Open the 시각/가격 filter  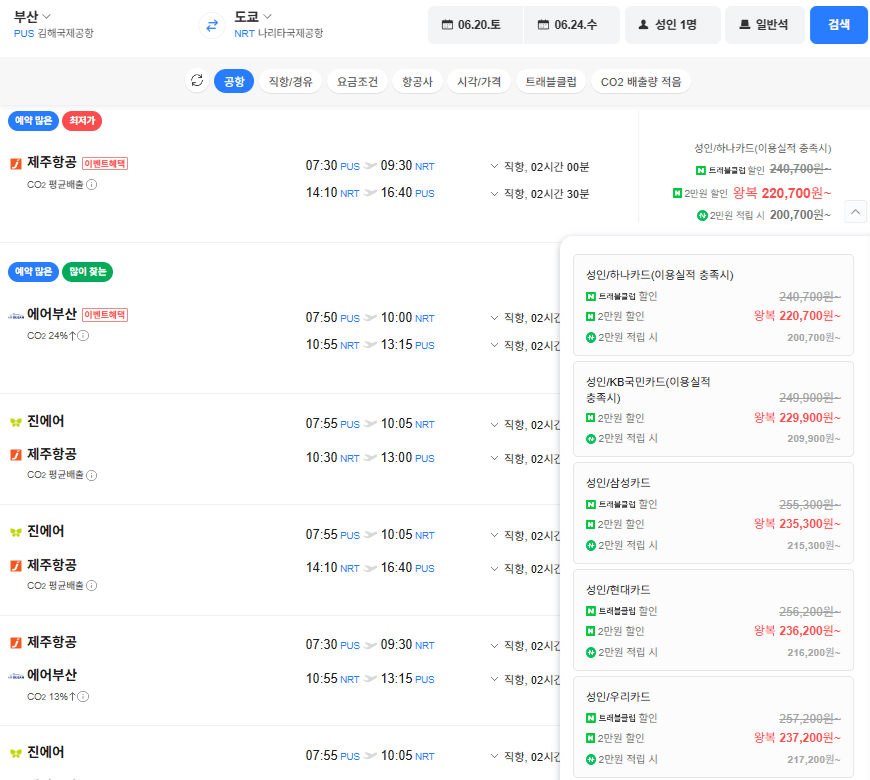(479, 82)
